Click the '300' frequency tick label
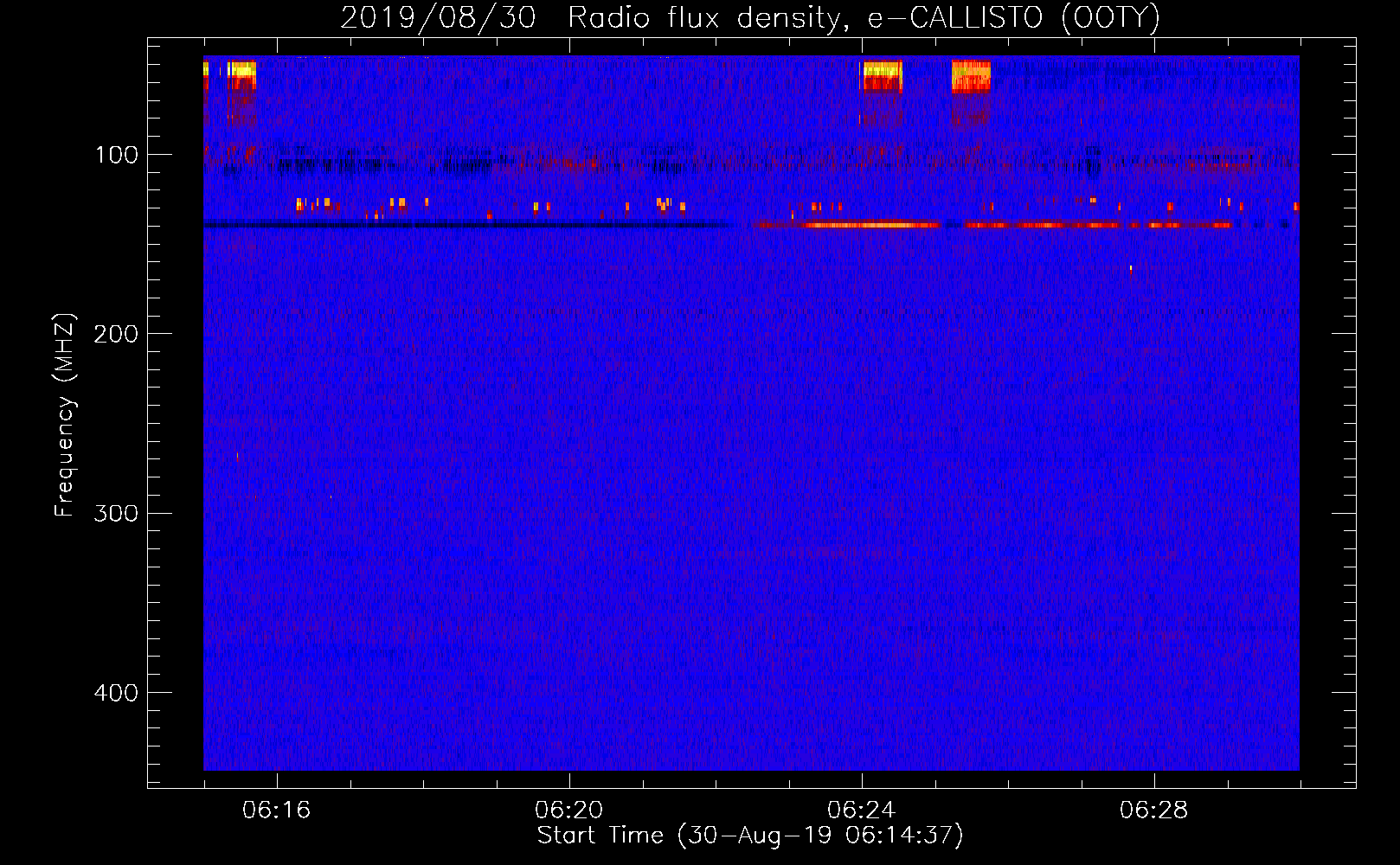1400x865 pixels. (x=116, y=513)
